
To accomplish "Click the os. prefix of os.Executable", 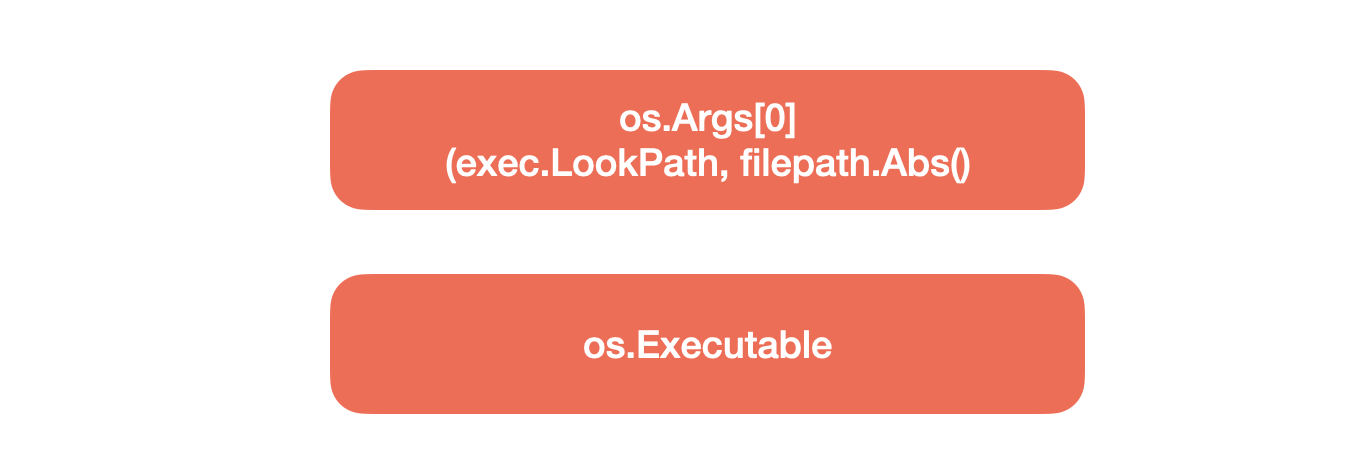I will pos(610,348).
